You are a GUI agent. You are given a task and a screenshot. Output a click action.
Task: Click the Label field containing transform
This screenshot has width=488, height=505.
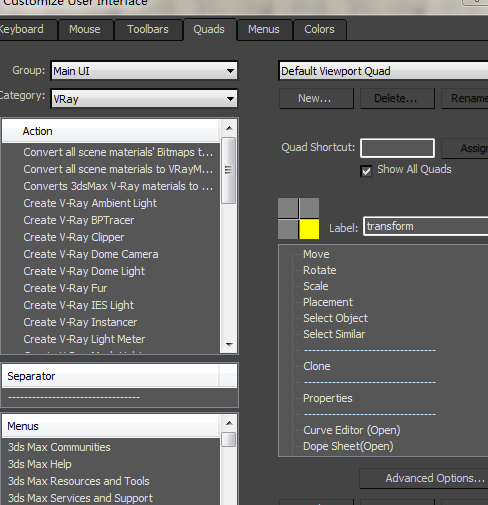coord(426,226)
